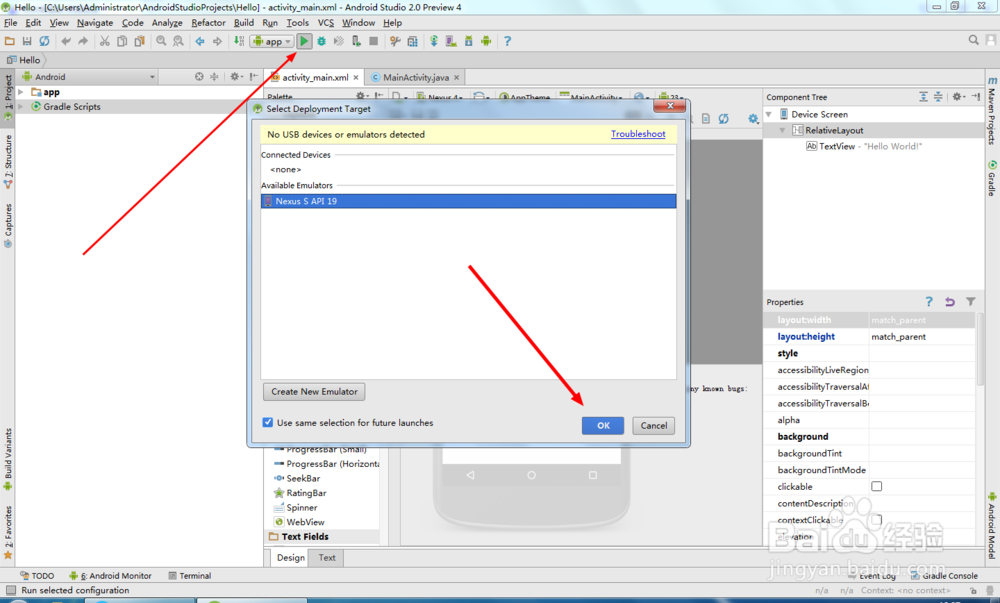
Task: Select the Design editor tab
Action: pyautogui.click(x=291, y=558)
